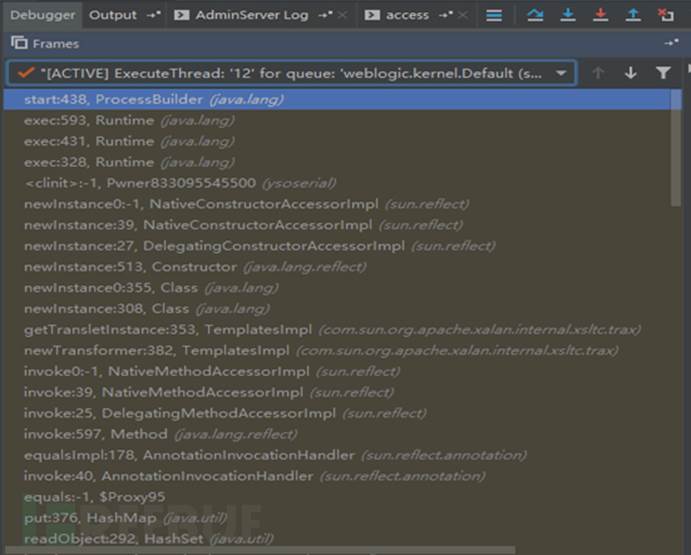Select frame invoke:40, AnnotationInvocationHandler
Image resolution: width=691 pixels, height=555 pixels.
(x=337, y=476)
